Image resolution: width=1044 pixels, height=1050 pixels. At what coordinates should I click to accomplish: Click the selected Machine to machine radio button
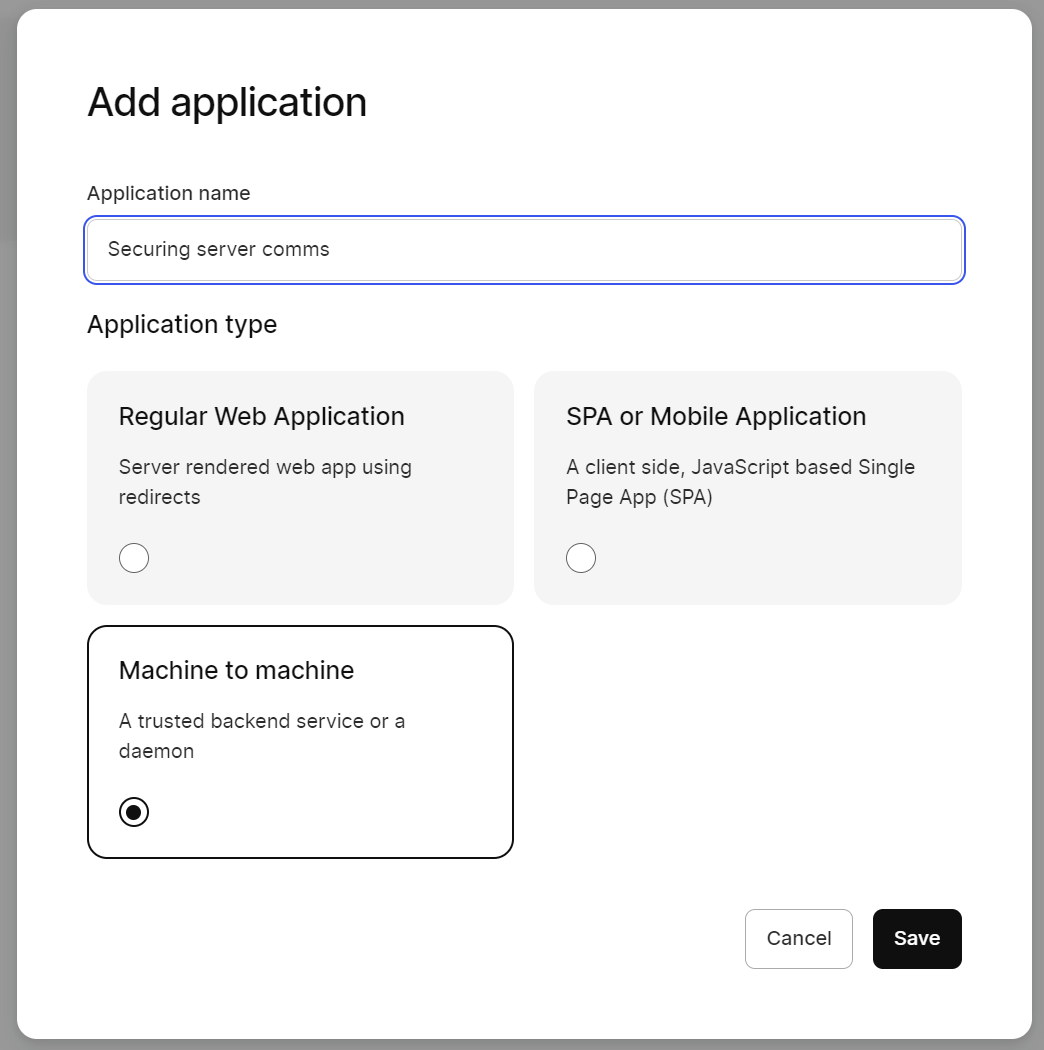click(134, 812)
